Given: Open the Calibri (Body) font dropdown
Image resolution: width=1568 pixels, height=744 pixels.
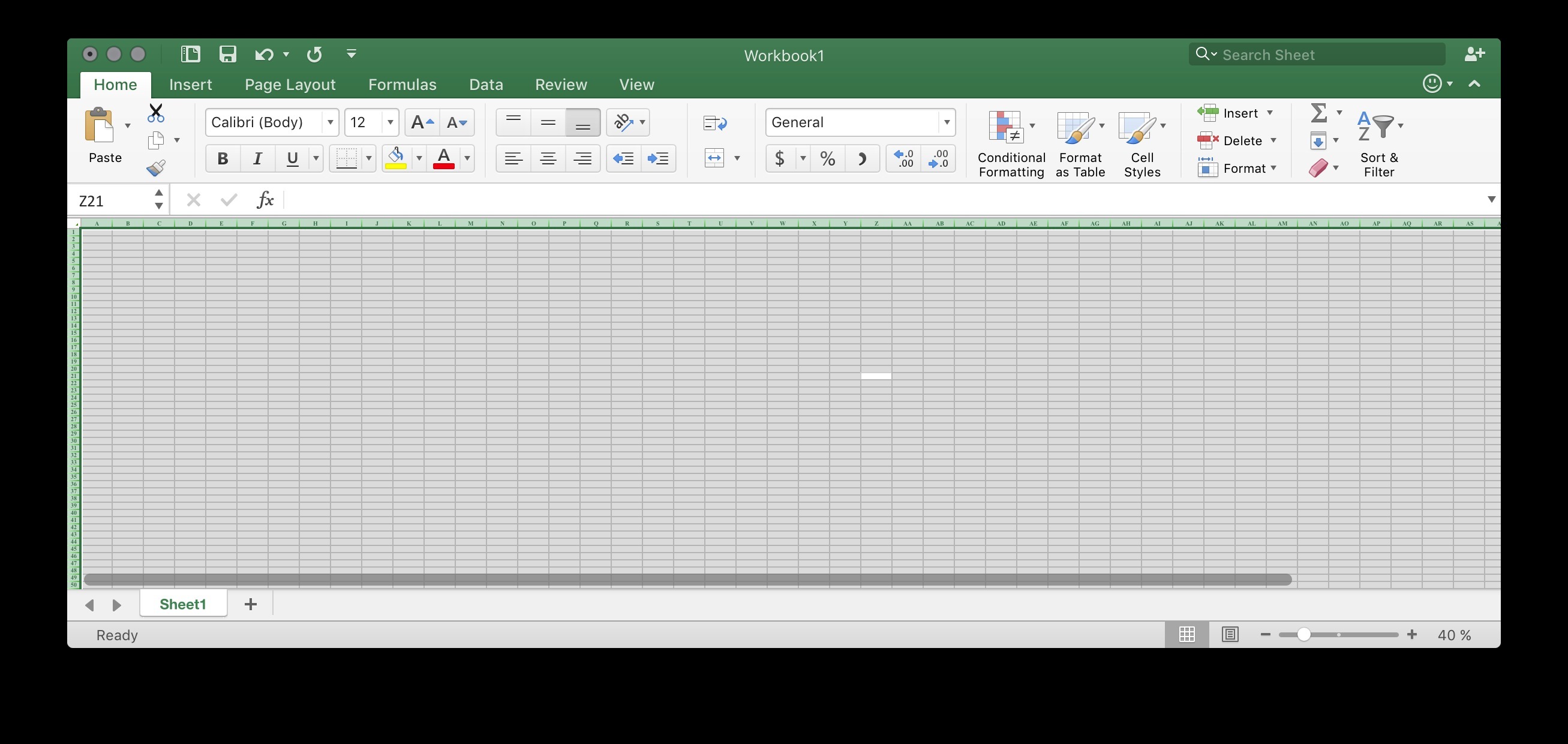Looking at the screenshot, I should [x=330, y=122].
